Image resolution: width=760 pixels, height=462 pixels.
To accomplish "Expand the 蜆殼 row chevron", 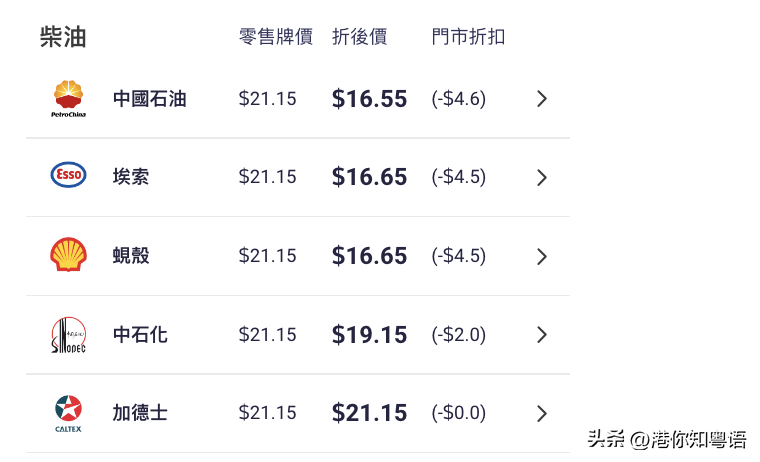I will 542,256.
